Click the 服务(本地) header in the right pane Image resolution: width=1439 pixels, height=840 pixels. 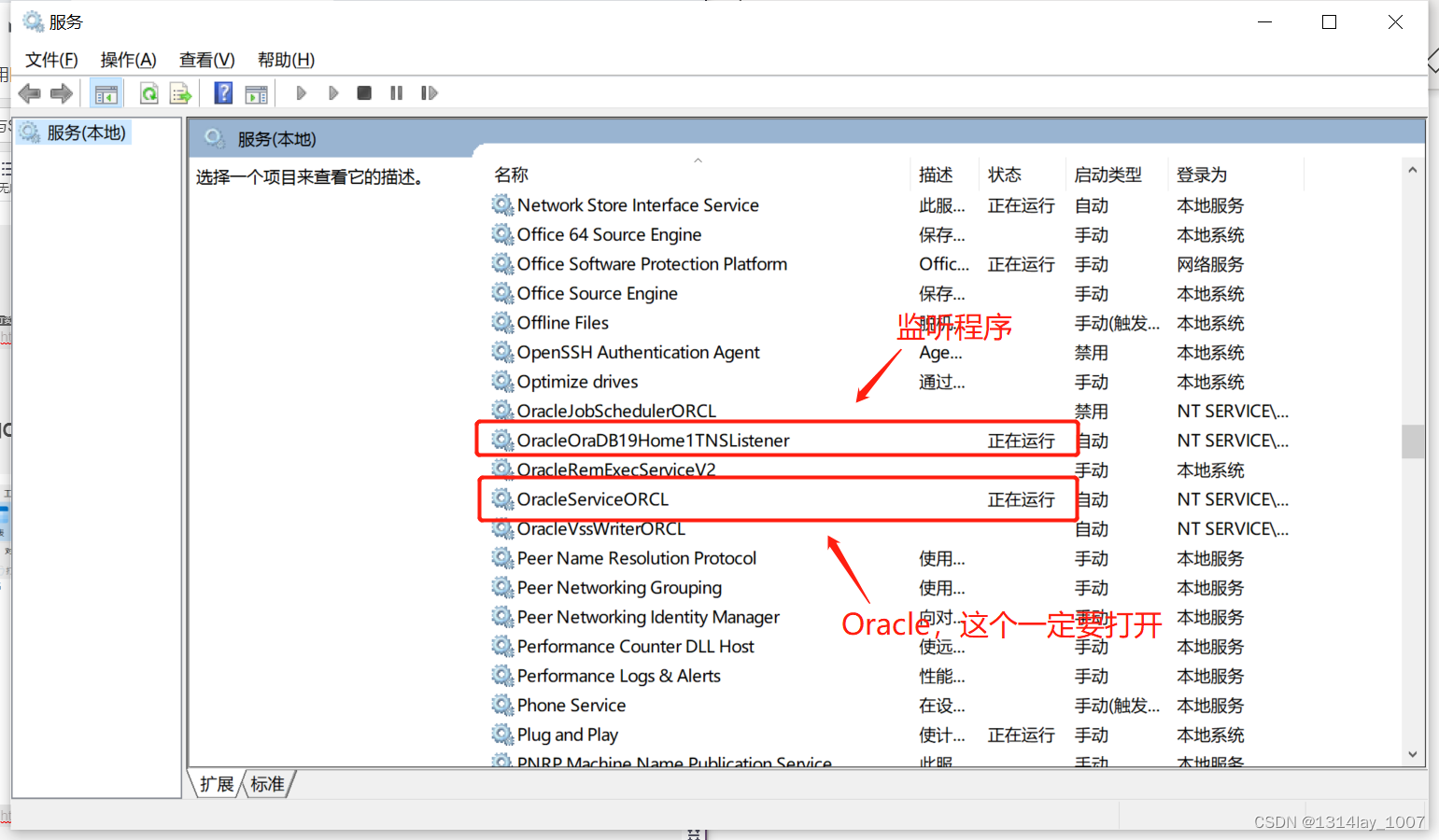tap(276, 139)
